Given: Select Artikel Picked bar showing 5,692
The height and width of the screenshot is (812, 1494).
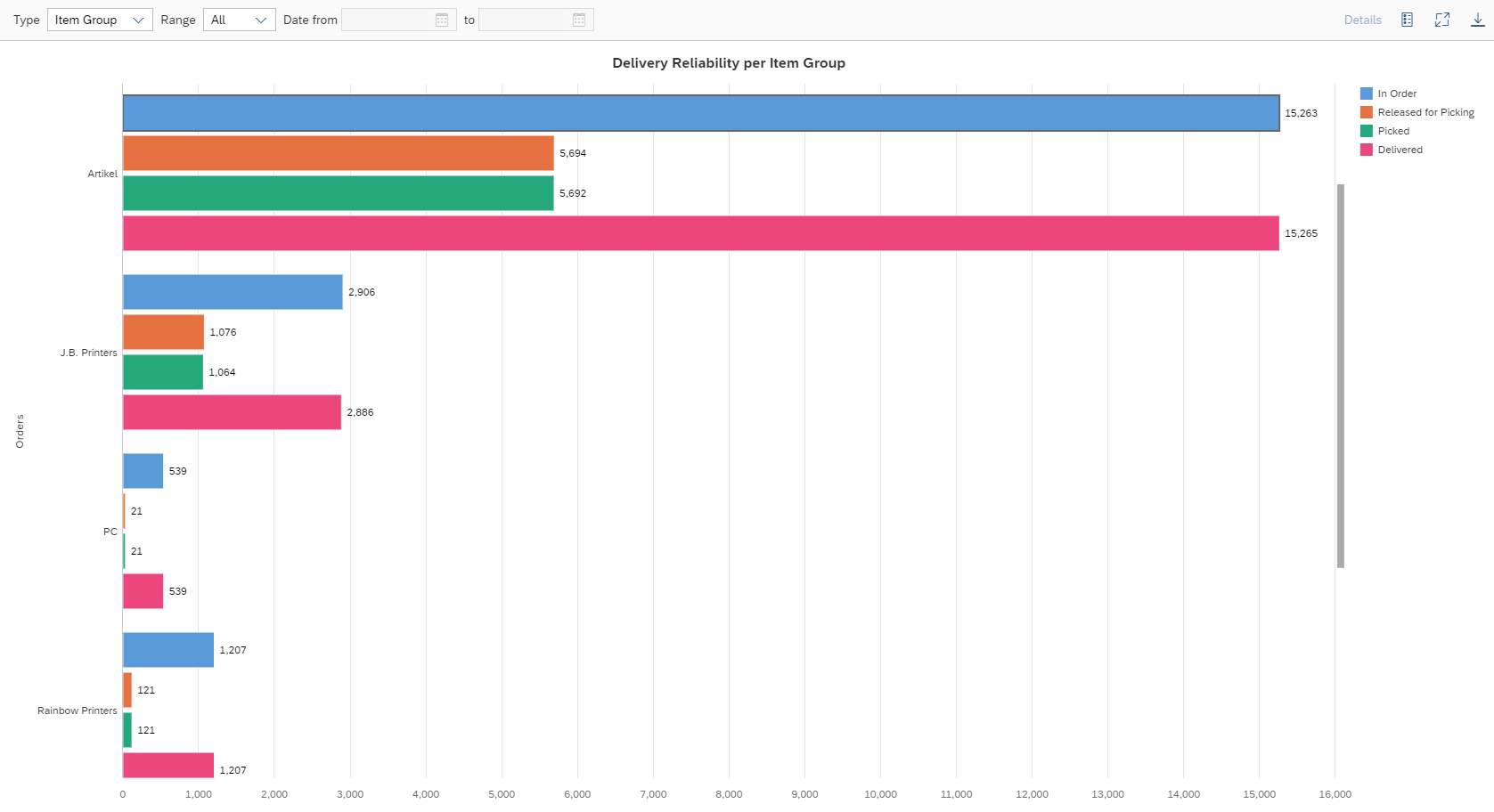Looking at the screenshot, I should click(x=338, y=193).
